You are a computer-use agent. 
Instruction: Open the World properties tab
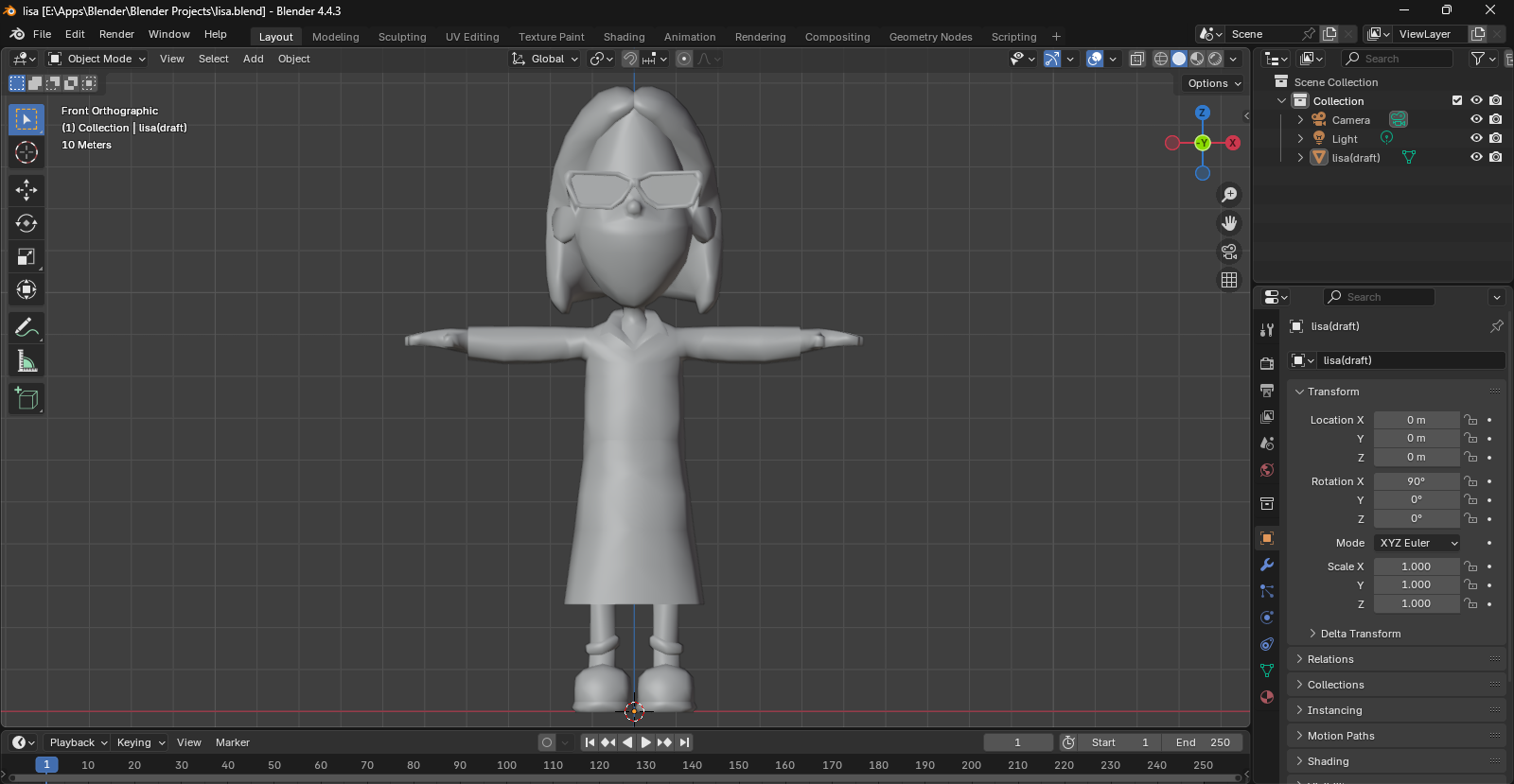(1267, 470)
